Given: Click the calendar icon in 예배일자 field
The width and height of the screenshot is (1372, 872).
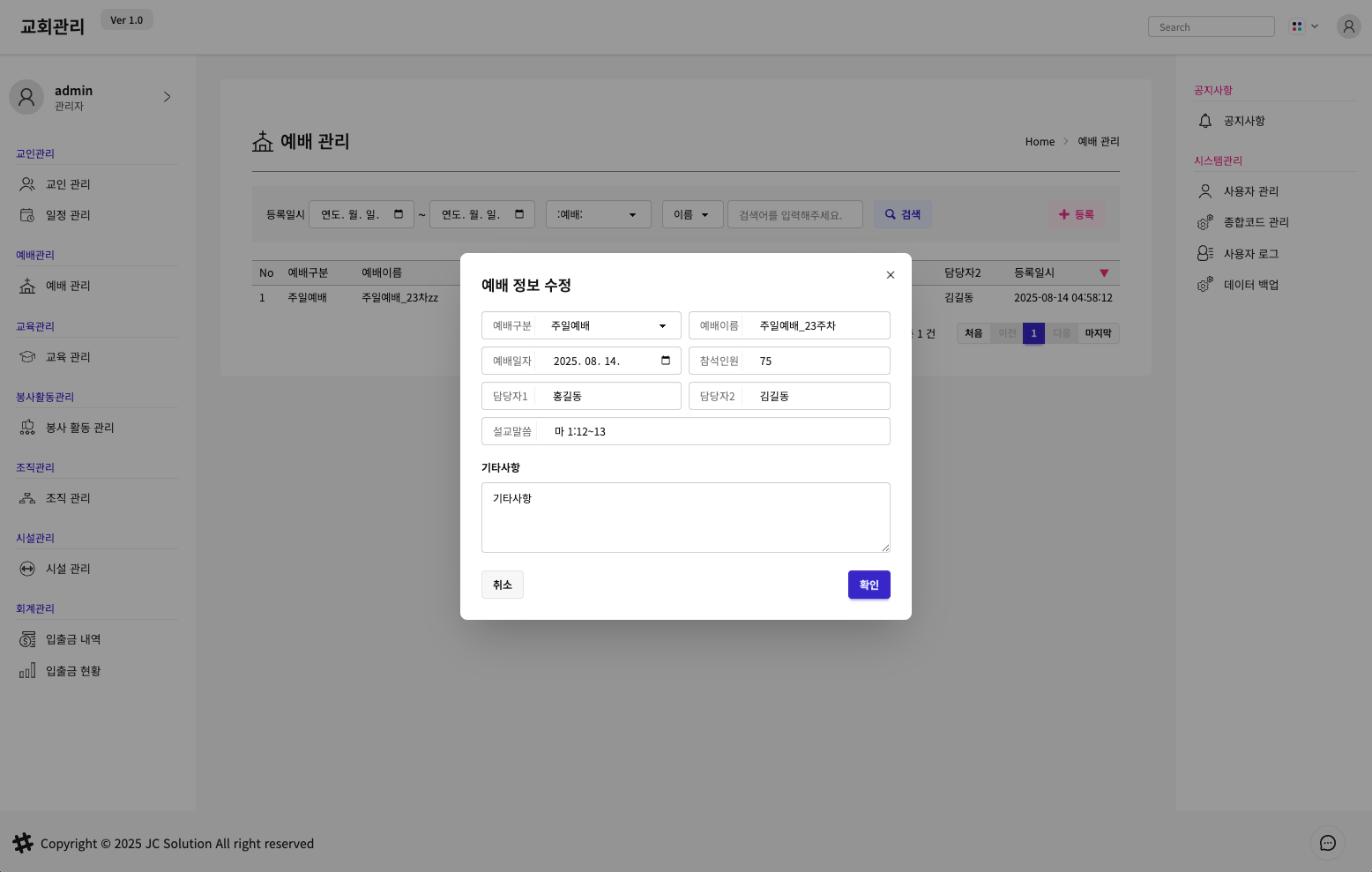Looking at the screenshot, I should pos(666,361).
